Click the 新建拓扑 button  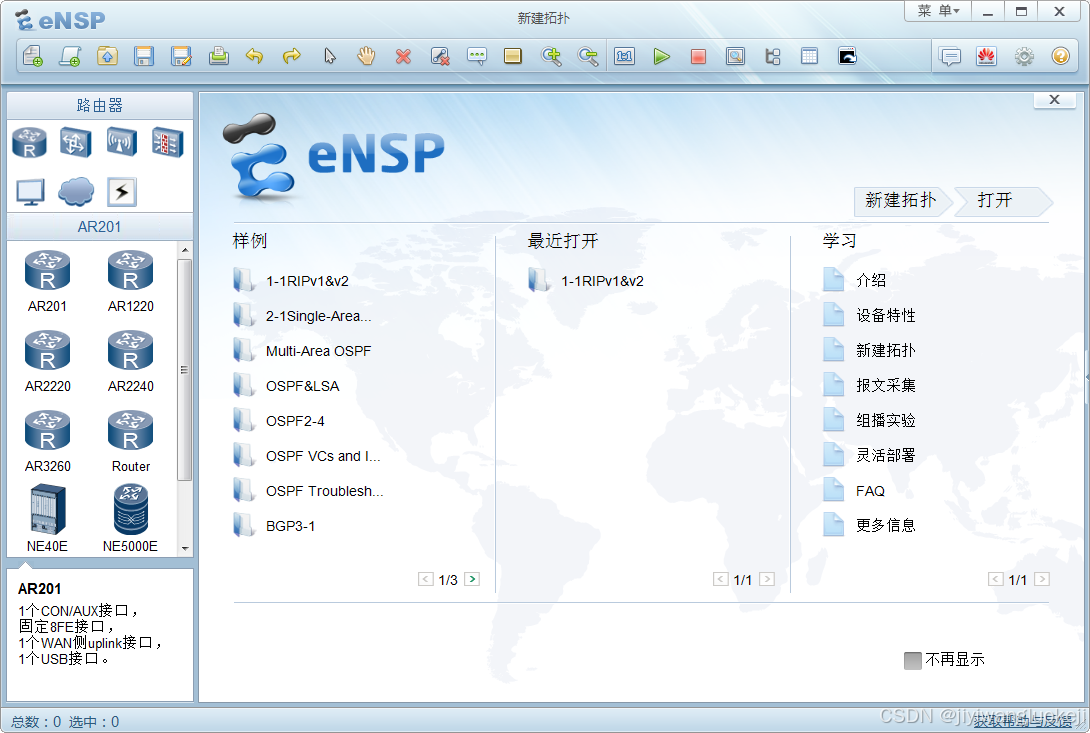pyautogui.click(x=900, y=201)
